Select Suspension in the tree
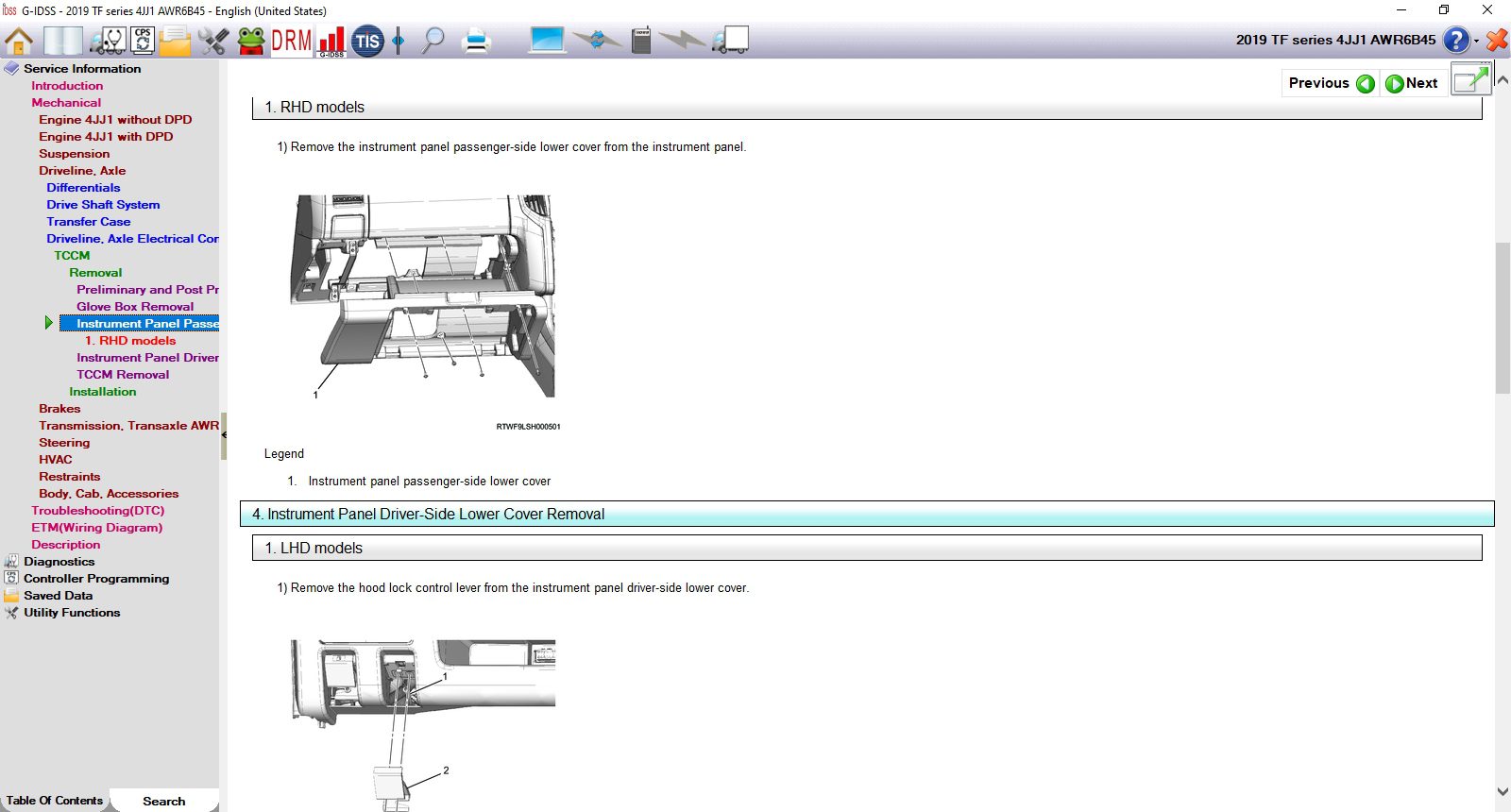This screenshot has width=1511, height=812. pyautogui.click(x=74, y=154)
